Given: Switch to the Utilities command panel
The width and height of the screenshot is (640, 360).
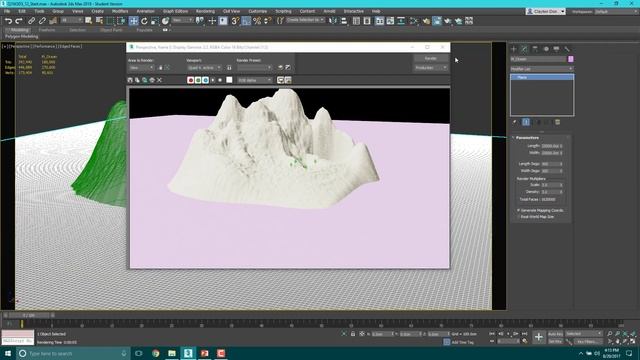Looking at the screenshot, I should tap(567, 49).
